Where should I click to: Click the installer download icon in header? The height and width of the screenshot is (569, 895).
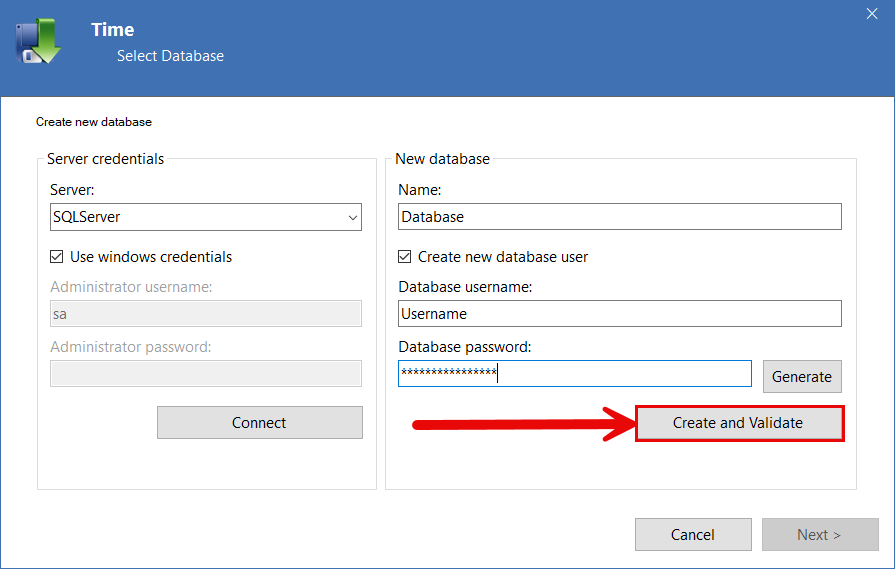[38, 41]
